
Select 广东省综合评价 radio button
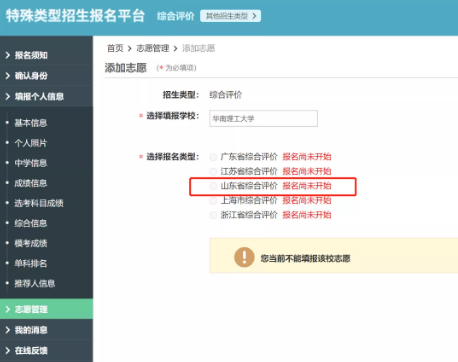pos(213,157)
